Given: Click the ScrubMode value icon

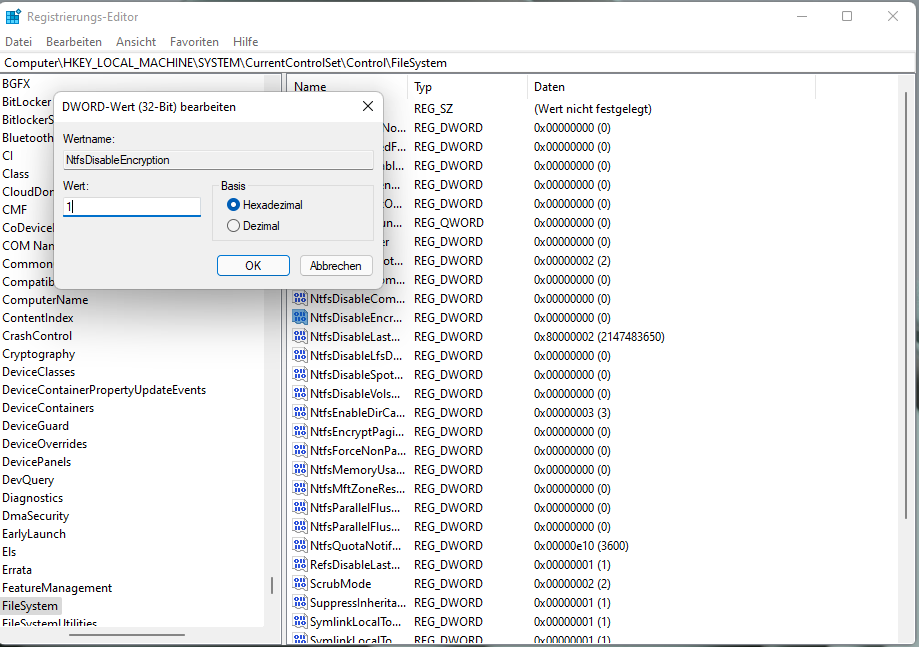Looking at the screenshot, I should coord(300,583).
